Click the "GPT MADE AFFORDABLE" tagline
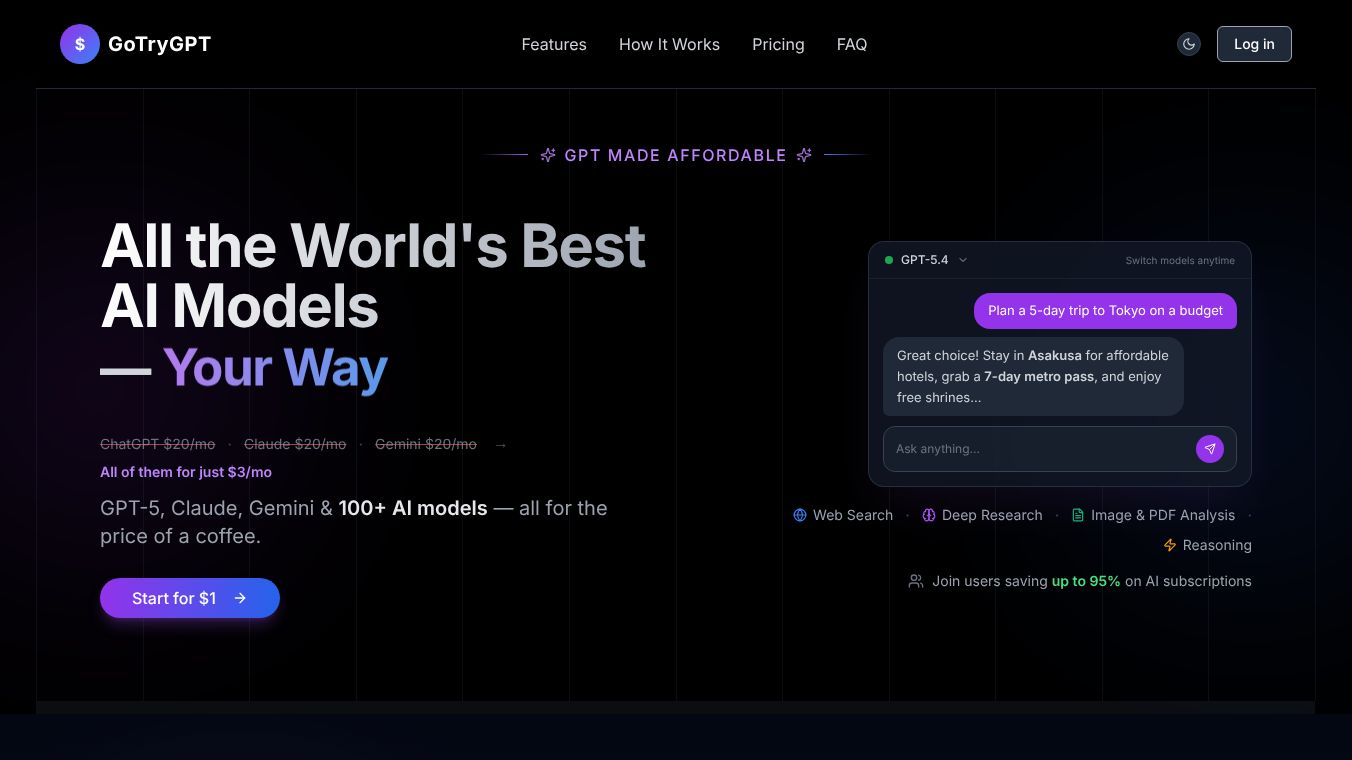The height and width of the screenshot is (760, 1352). click(x=676, y=155)
